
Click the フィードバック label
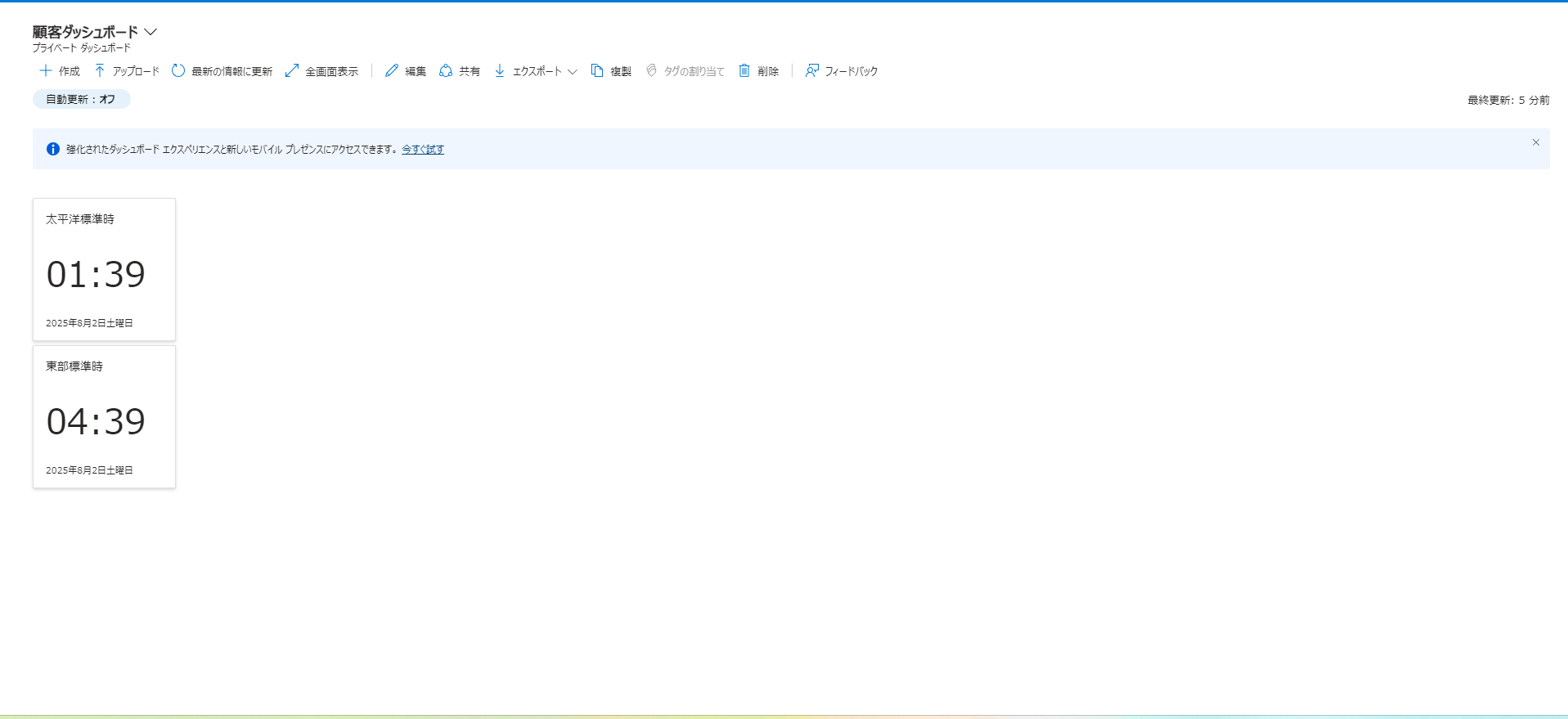(x=851, y=72)
